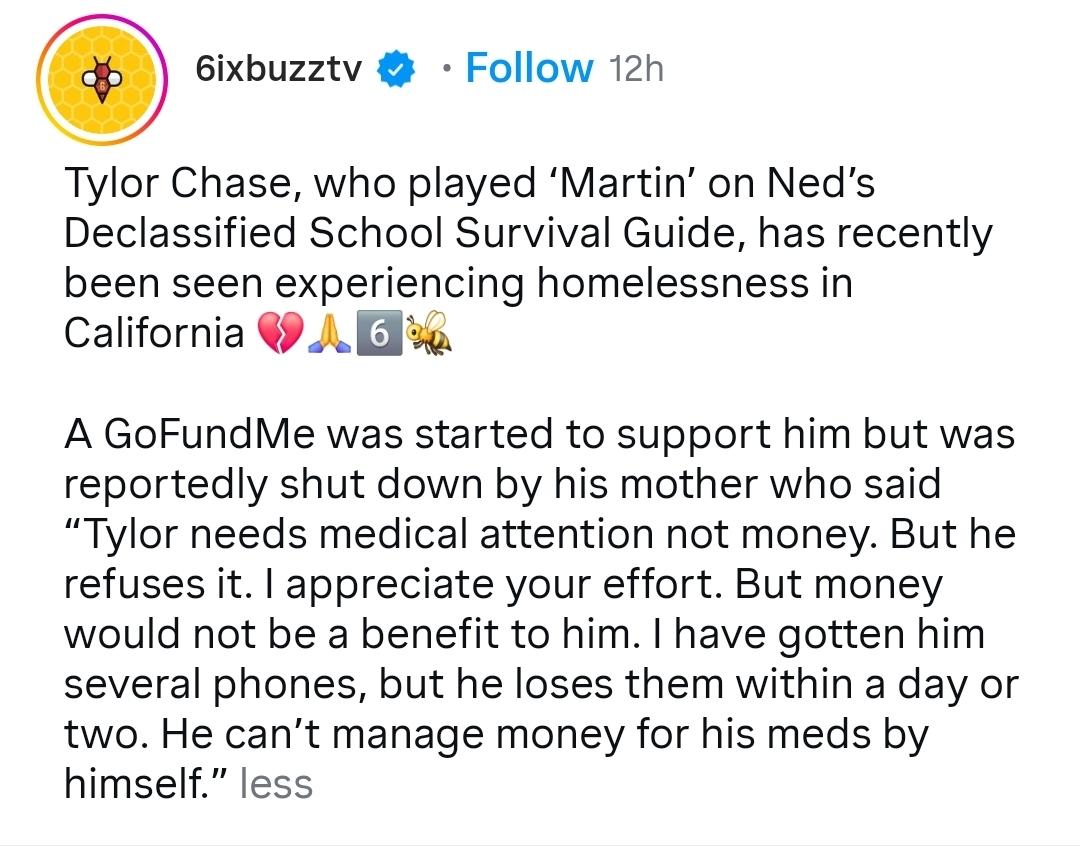Screen dimensions: 1080x847
Task: Click the bee emoji in caption
Action: click(x=429, y=336)
